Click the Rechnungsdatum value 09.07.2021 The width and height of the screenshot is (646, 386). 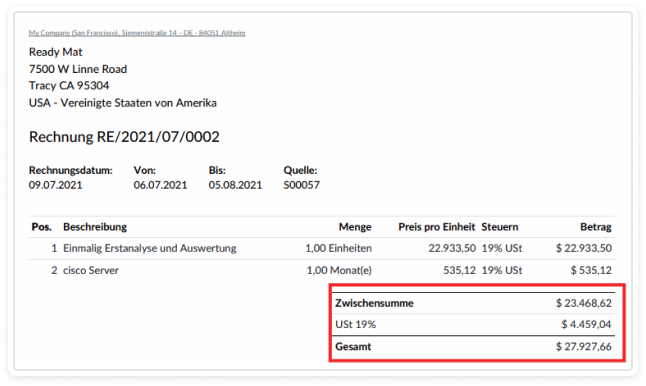[x=55, y=185]
